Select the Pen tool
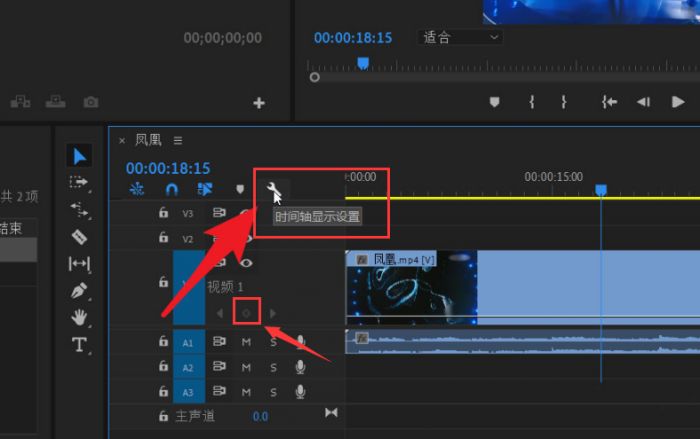 pos(79,291)
